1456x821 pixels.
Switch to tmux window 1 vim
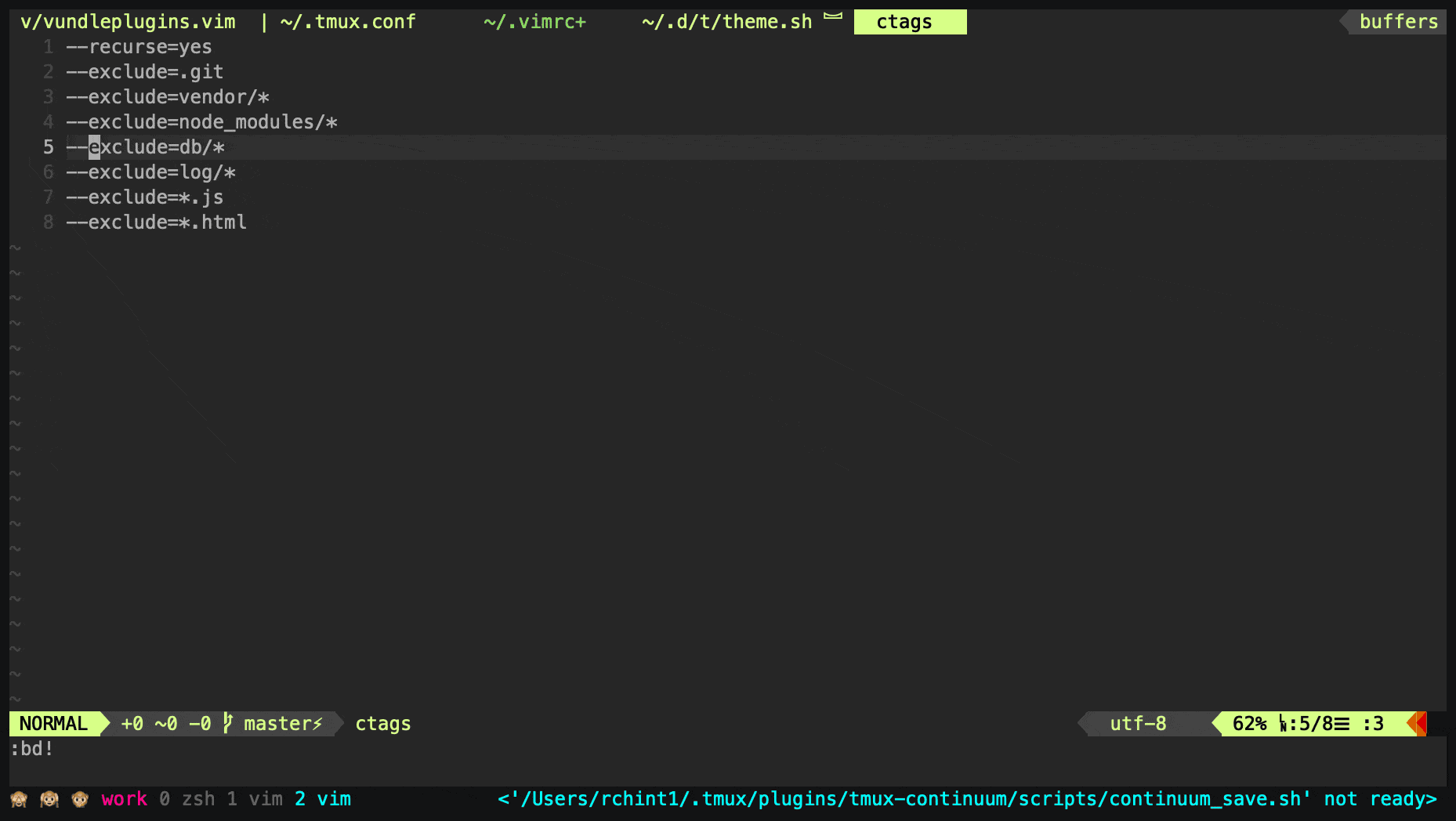255,799
